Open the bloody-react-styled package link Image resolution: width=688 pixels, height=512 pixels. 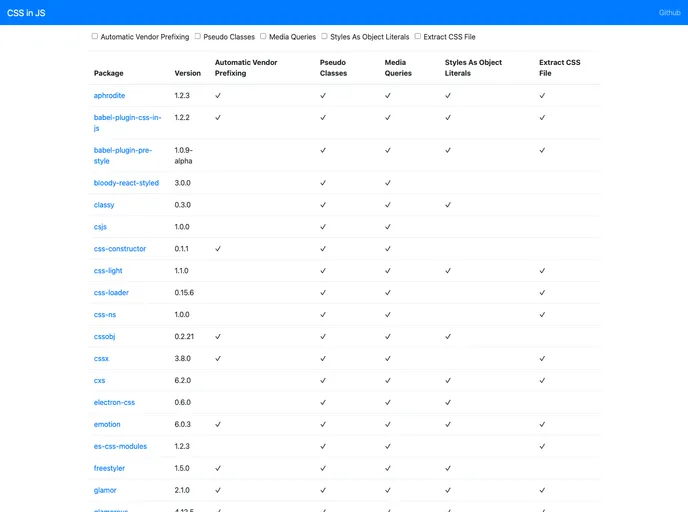coord(126,183)
